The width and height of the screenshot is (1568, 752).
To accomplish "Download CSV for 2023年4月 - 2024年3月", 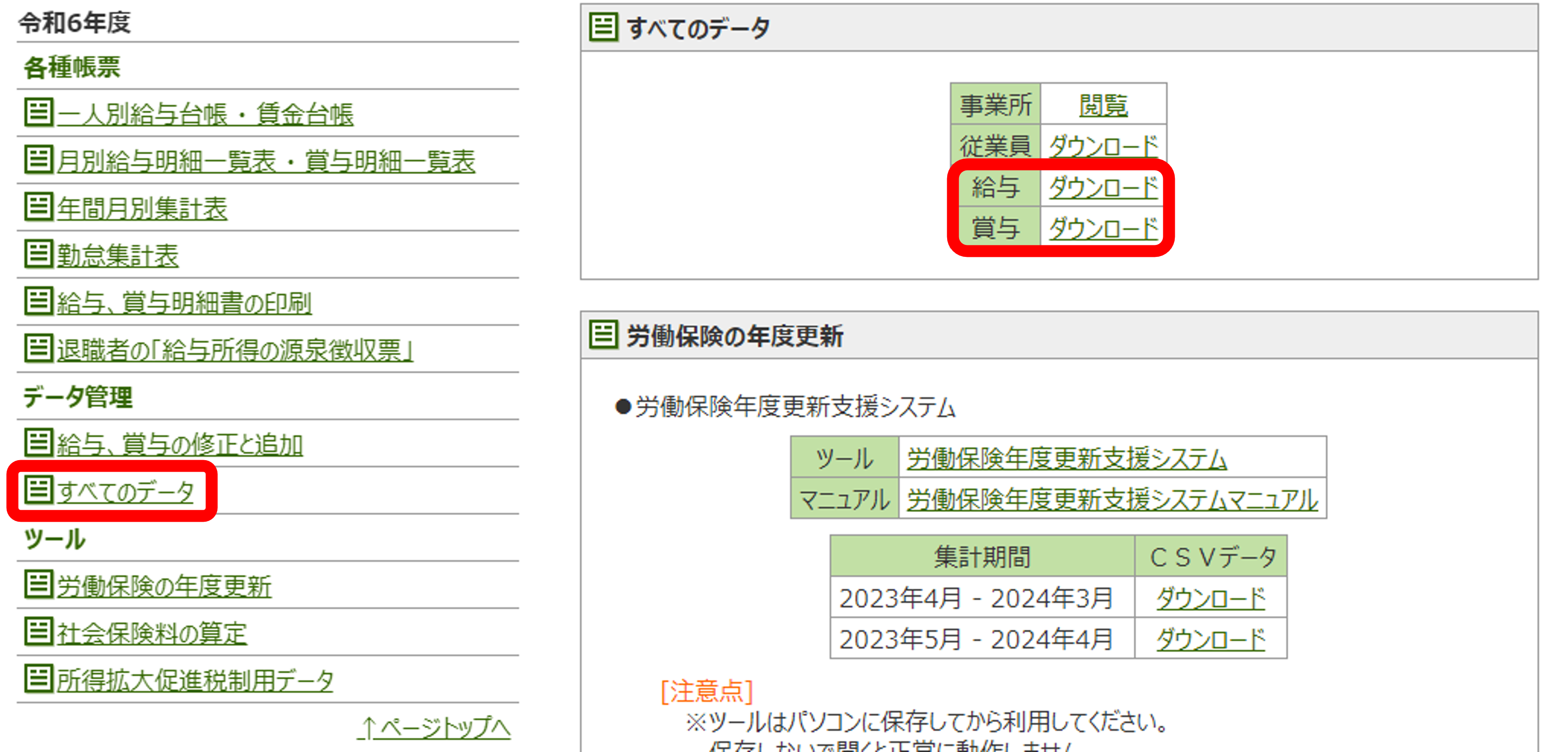I will tap(1210, 598).
